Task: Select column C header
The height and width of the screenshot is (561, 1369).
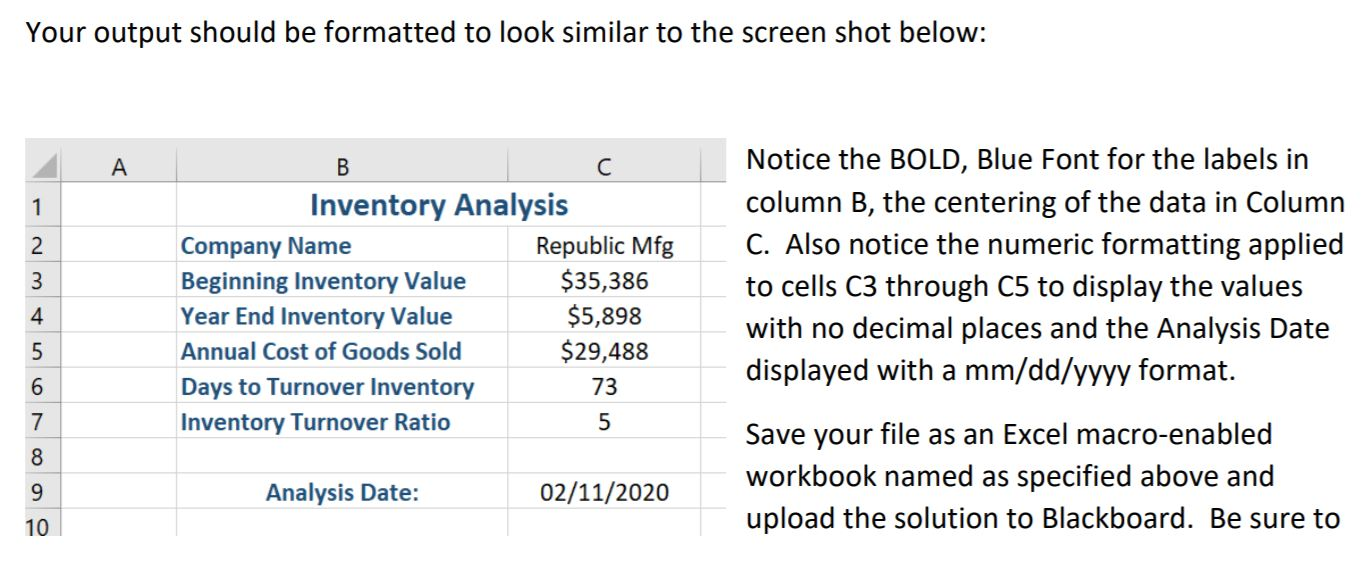Action: click(604, 165)
